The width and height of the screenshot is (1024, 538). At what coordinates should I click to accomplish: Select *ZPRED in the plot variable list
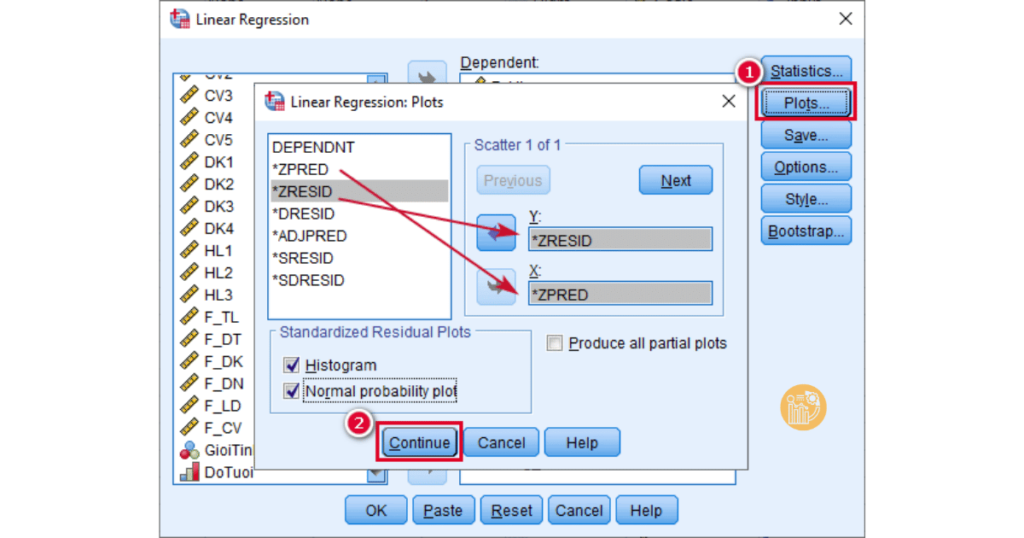tap(301, 169)
